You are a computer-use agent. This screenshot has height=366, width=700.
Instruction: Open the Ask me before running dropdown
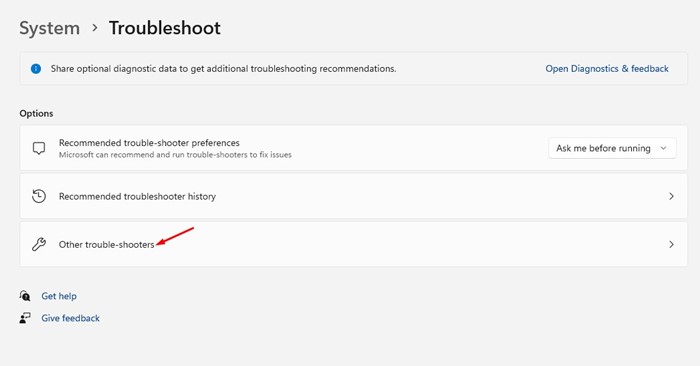tap(612, 148)
